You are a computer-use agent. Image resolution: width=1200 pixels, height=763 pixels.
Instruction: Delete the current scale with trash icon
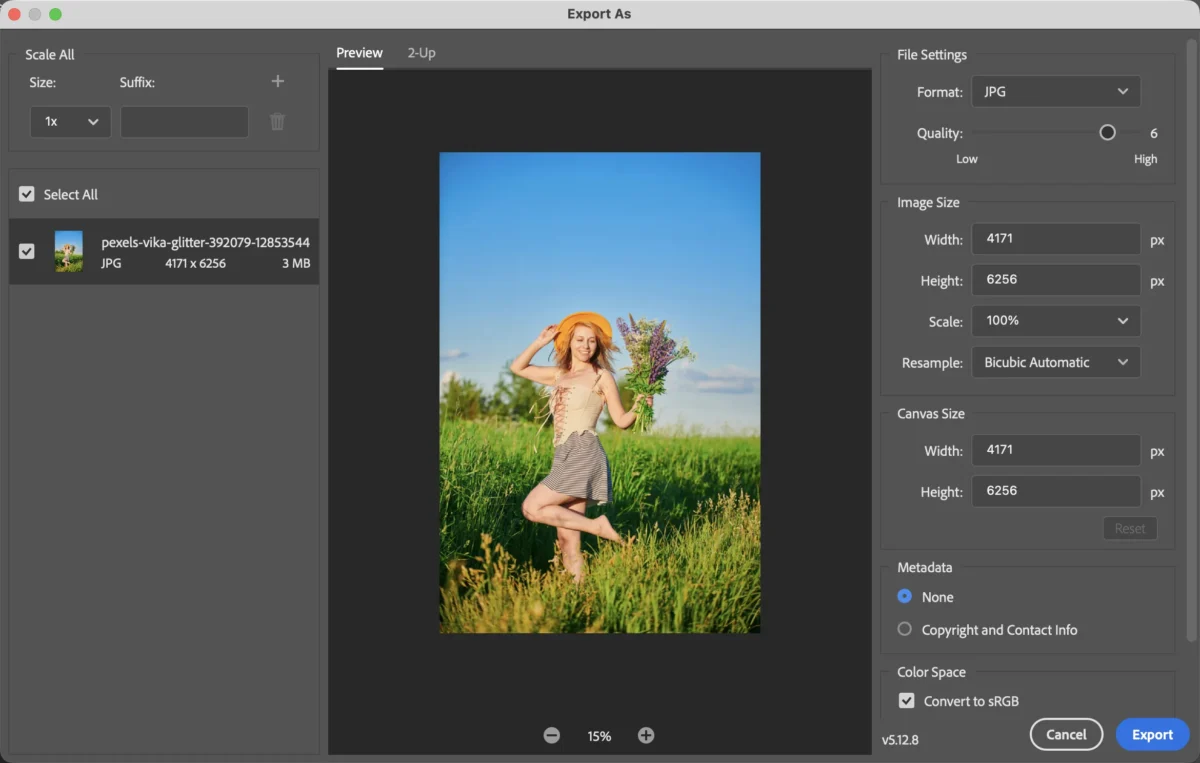[277, 121]
